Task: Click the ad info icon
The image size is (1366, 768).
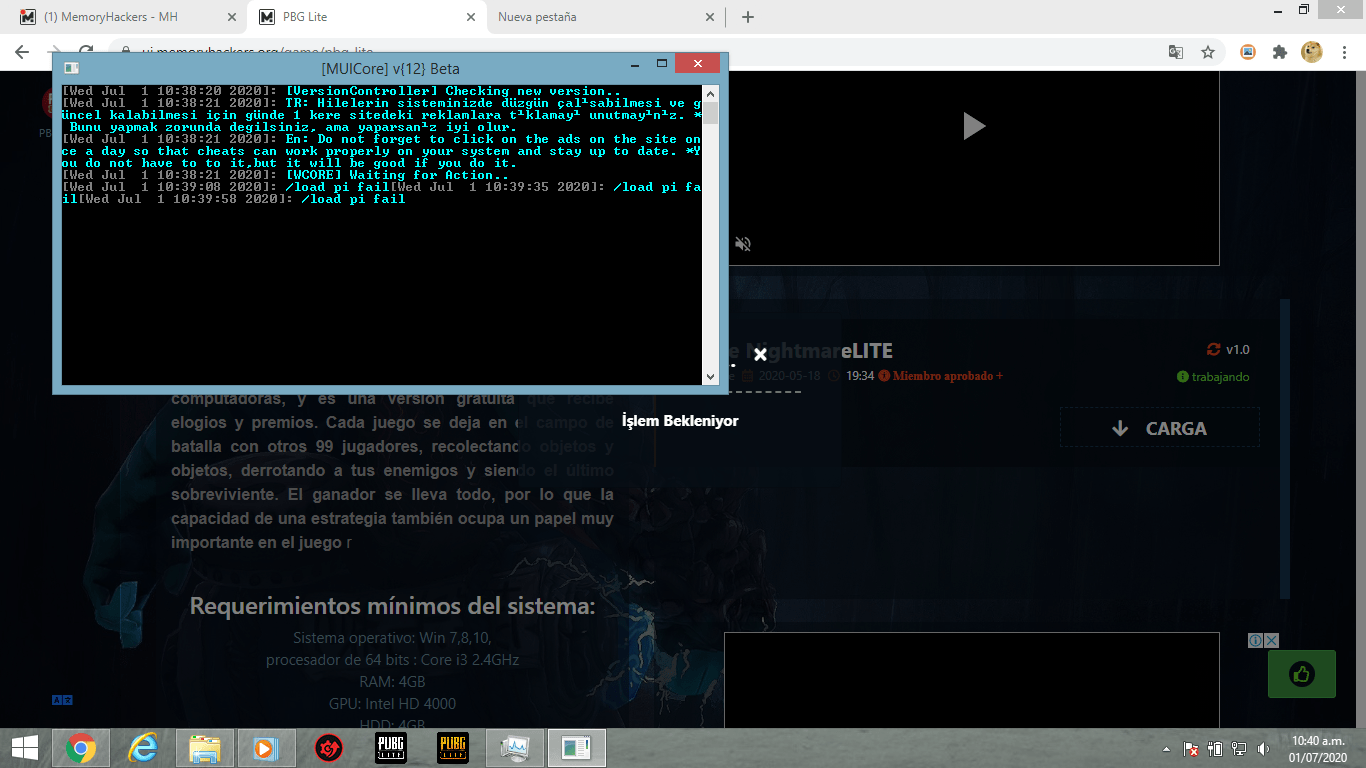Action: (1256, 640)
